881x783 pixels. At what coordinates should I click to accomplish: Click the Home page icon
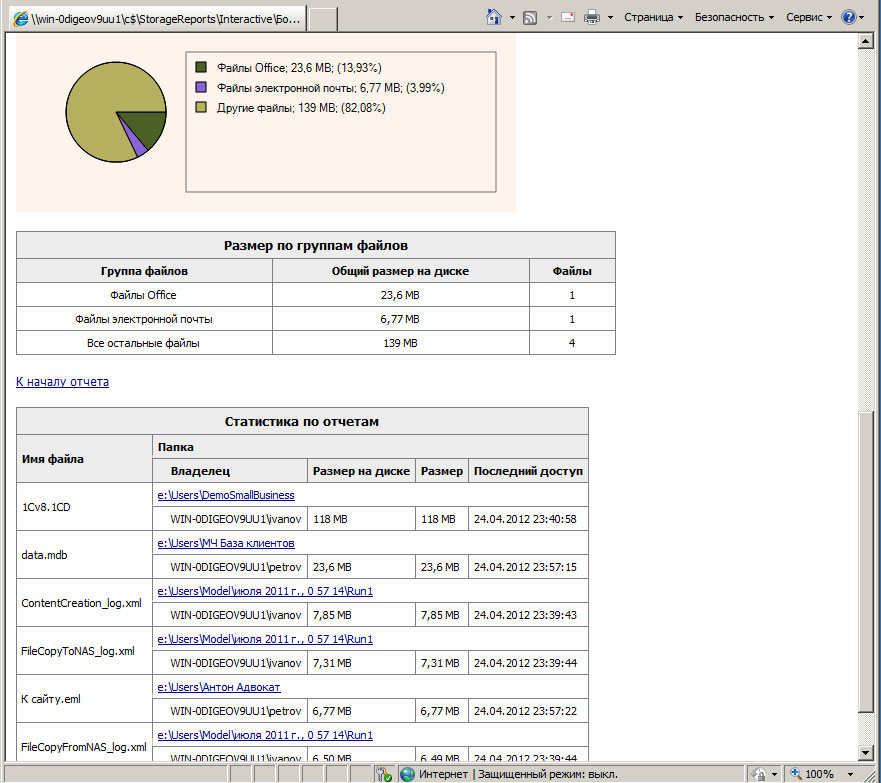[493, 17]
